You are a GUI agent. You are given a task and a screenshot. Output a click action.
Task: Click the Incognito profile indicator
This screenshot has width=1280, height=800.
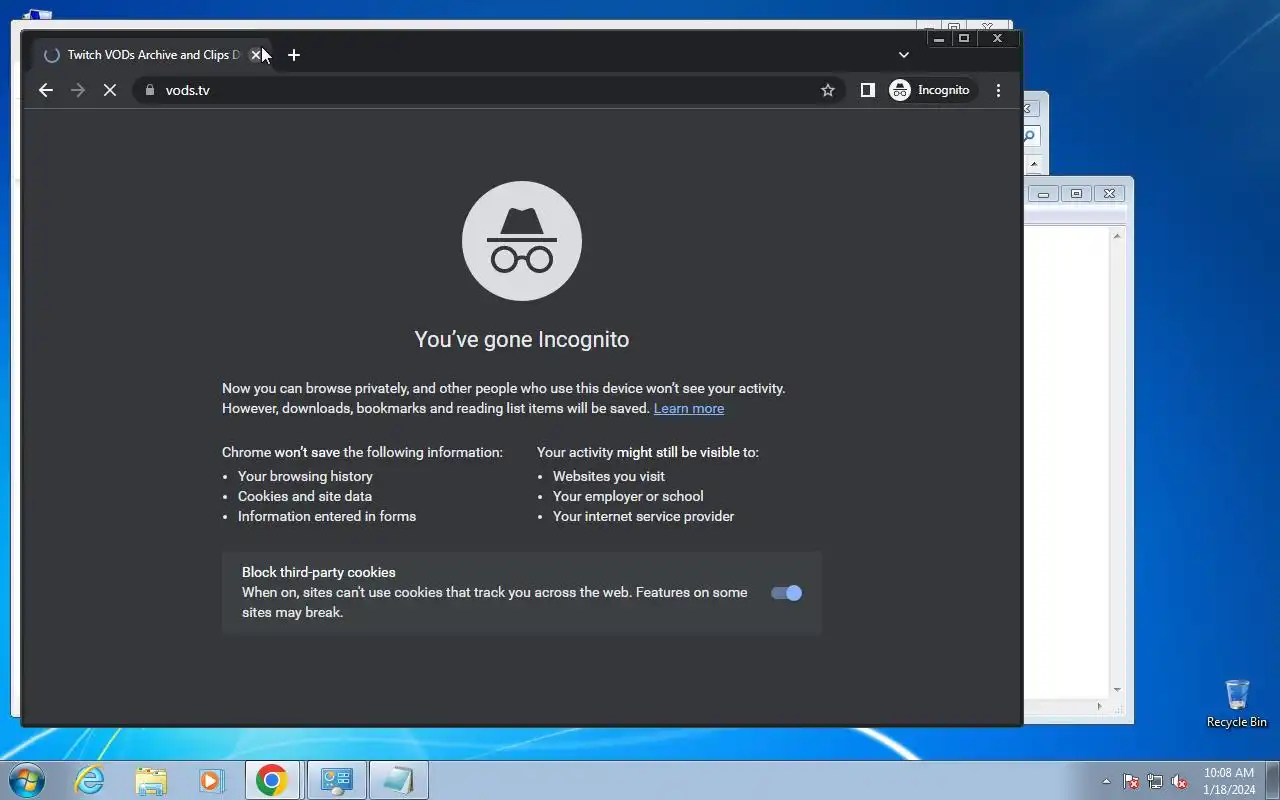coord(930,90)
